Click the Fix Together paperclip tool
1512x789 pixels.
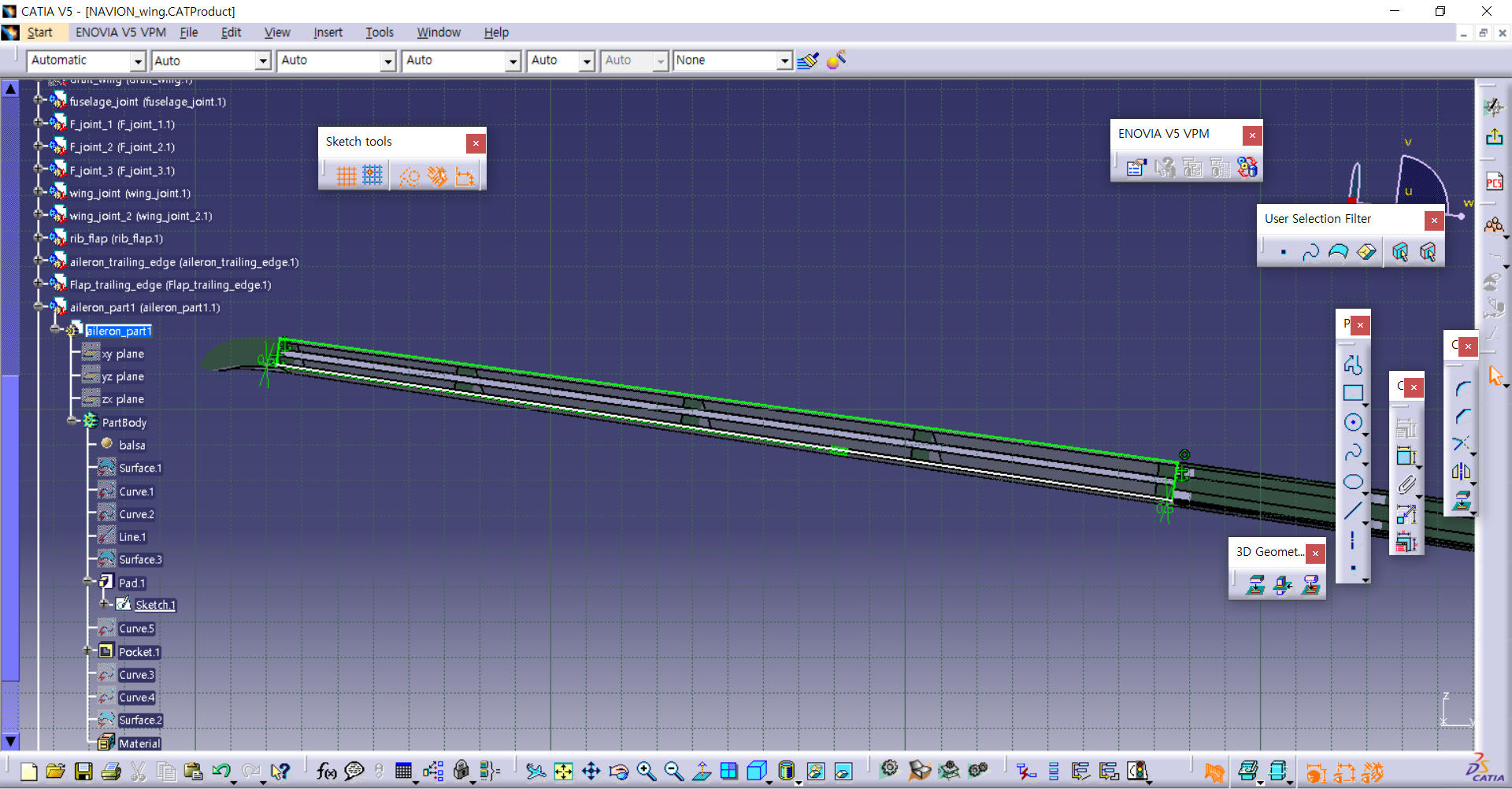[1406, 485]
